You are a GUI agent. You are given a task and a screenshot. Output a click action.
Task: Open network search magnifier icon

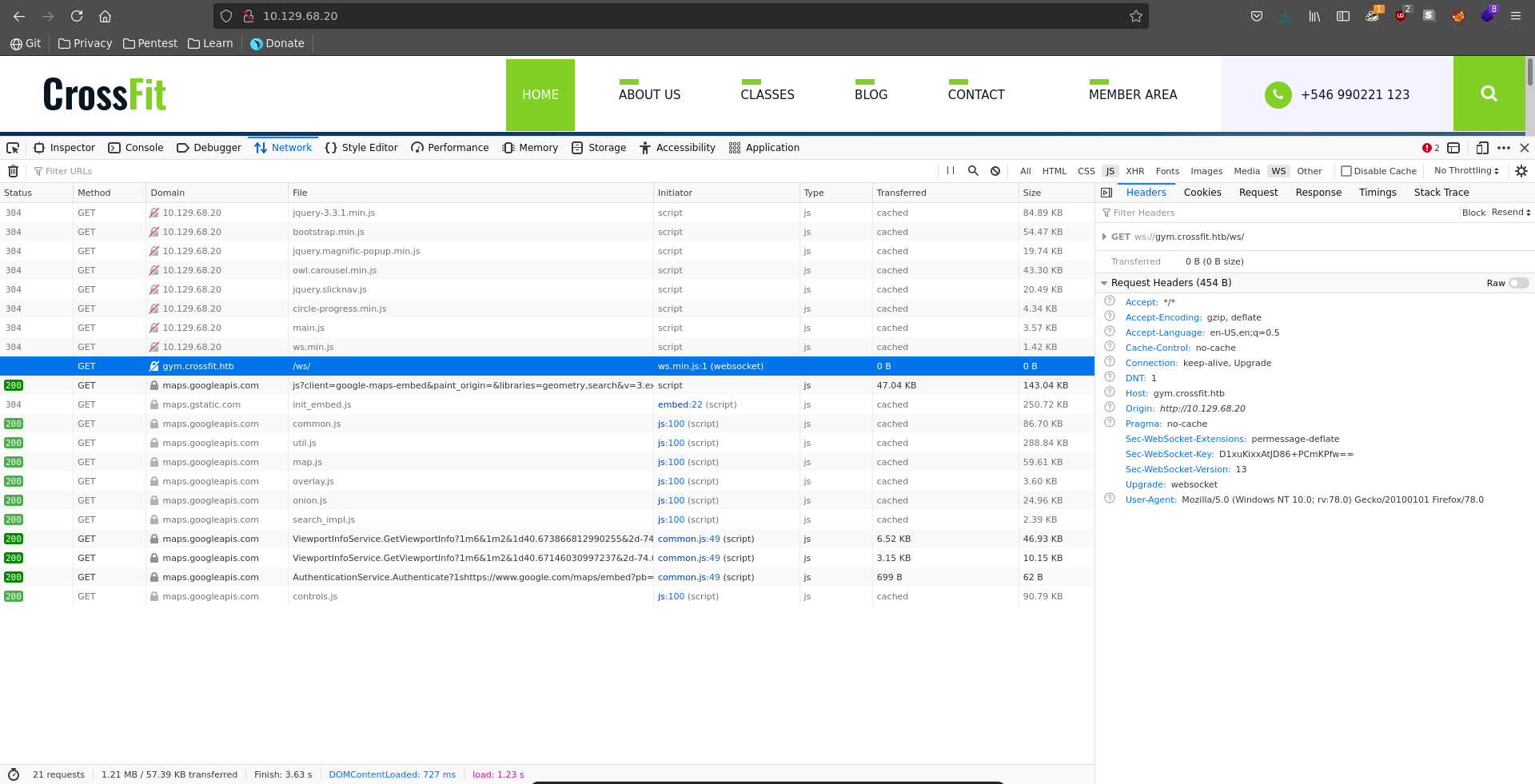pos(973,171)
